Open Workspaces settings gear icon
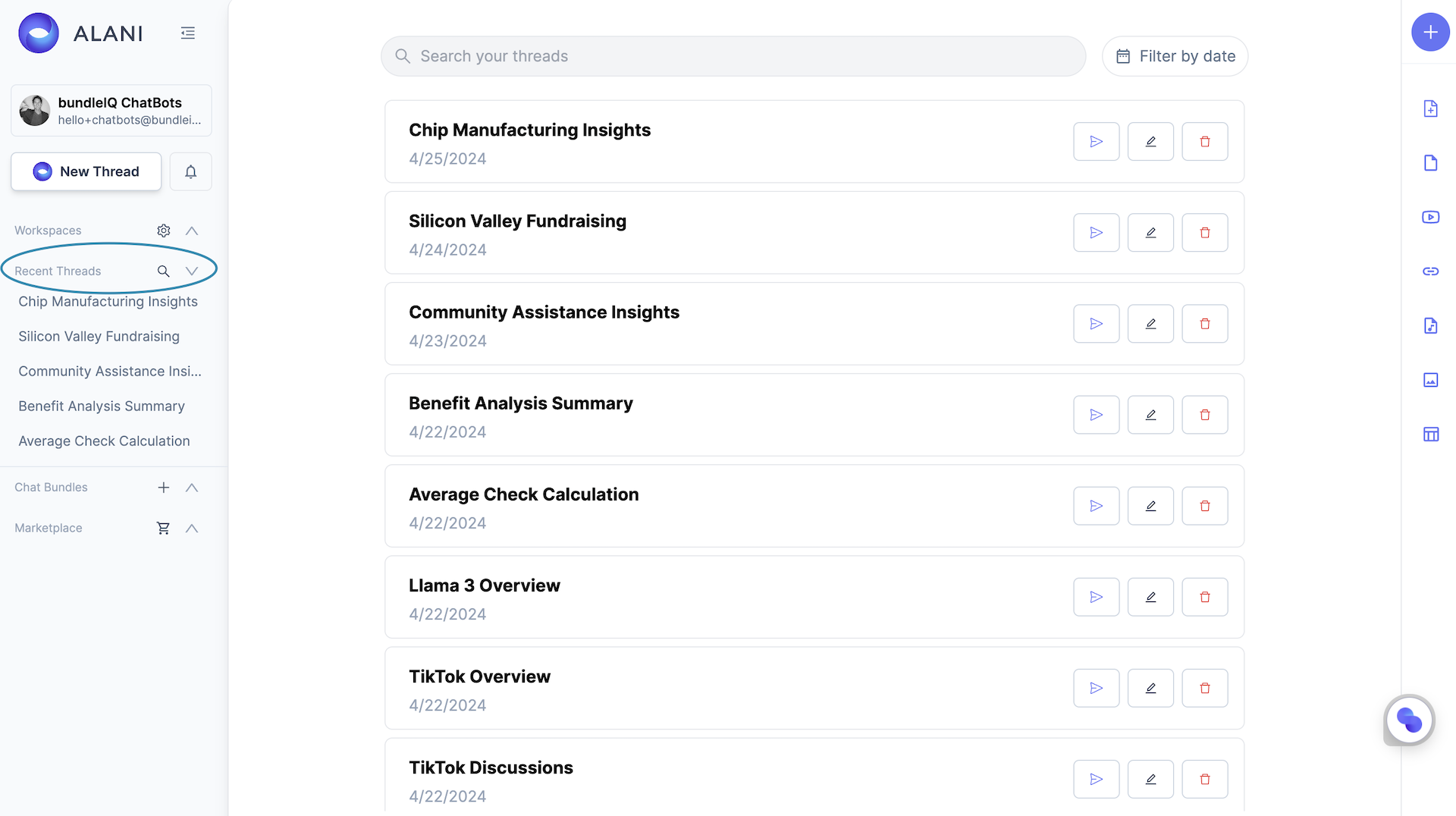Viewport: 1456px width, 816px height. (163, 231)
